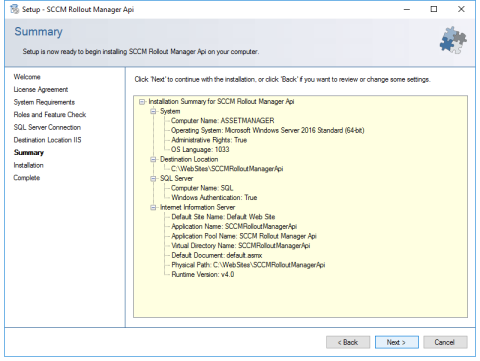
Task: Select Roles and Feature Check step
Action: pos(50,115)
